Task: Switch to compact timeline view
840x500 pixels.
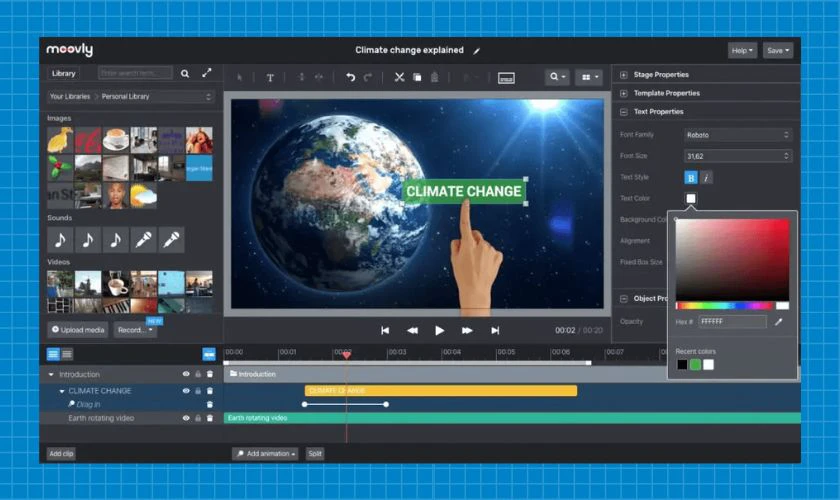Action: pyautogui.click(x=67, y=354)
